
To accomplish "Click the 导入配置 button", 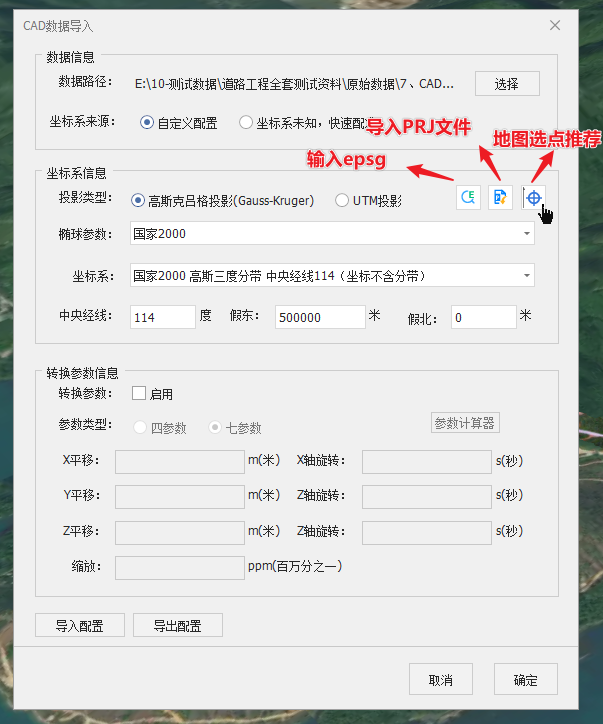I will click(x=80, y=626).
